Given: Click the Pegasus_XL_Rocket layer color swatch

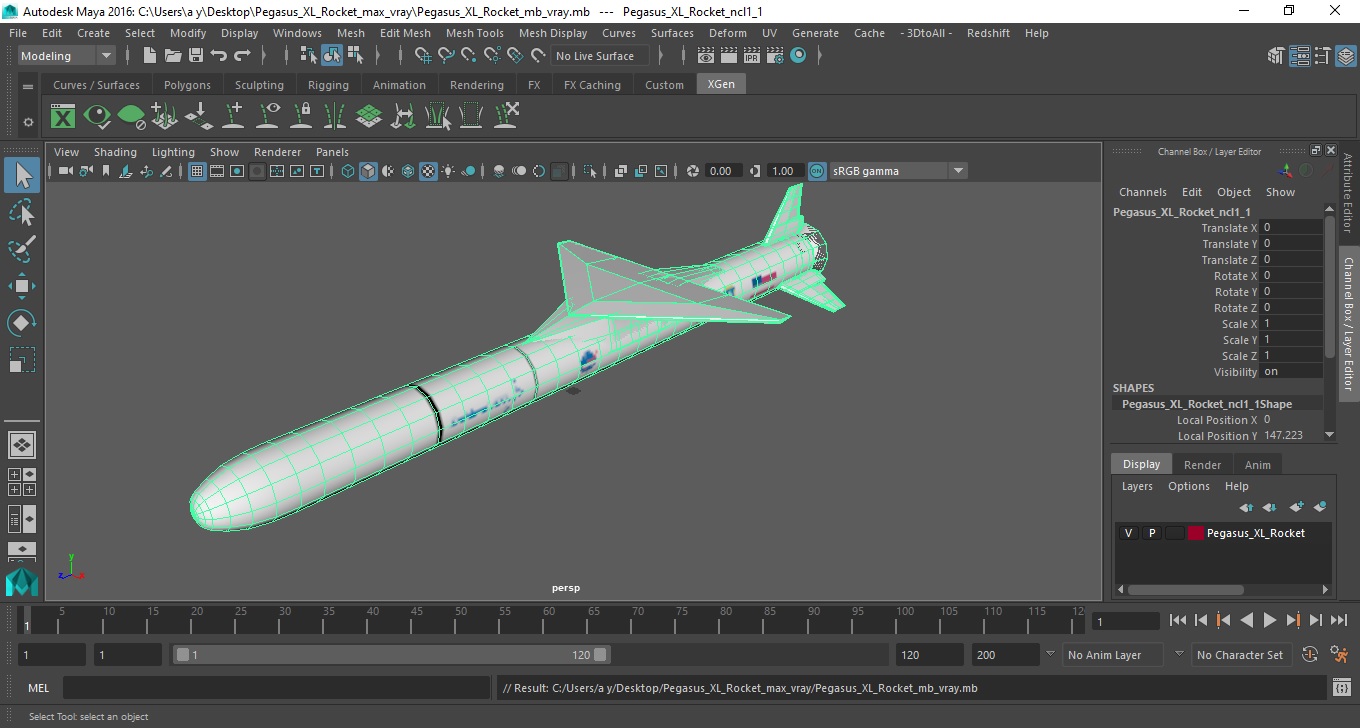Looking at the screenshot, I should (x=1196, y=533).
